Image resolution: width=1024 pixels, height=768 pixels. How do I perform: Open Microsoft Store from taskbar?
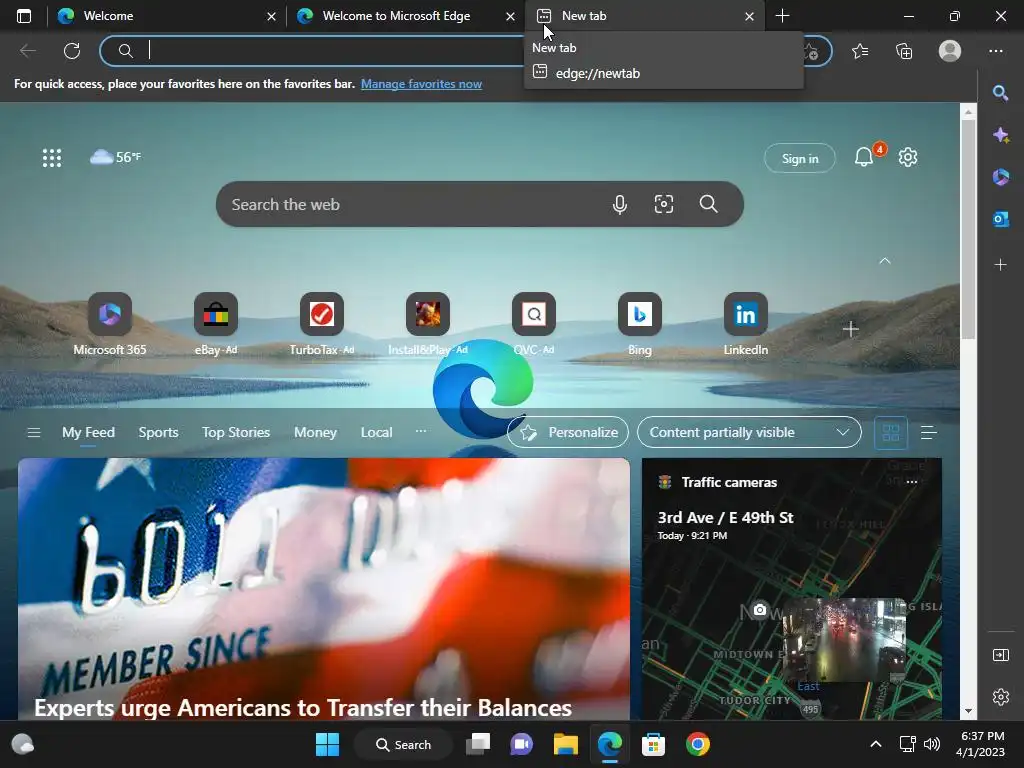pos(653,744)
